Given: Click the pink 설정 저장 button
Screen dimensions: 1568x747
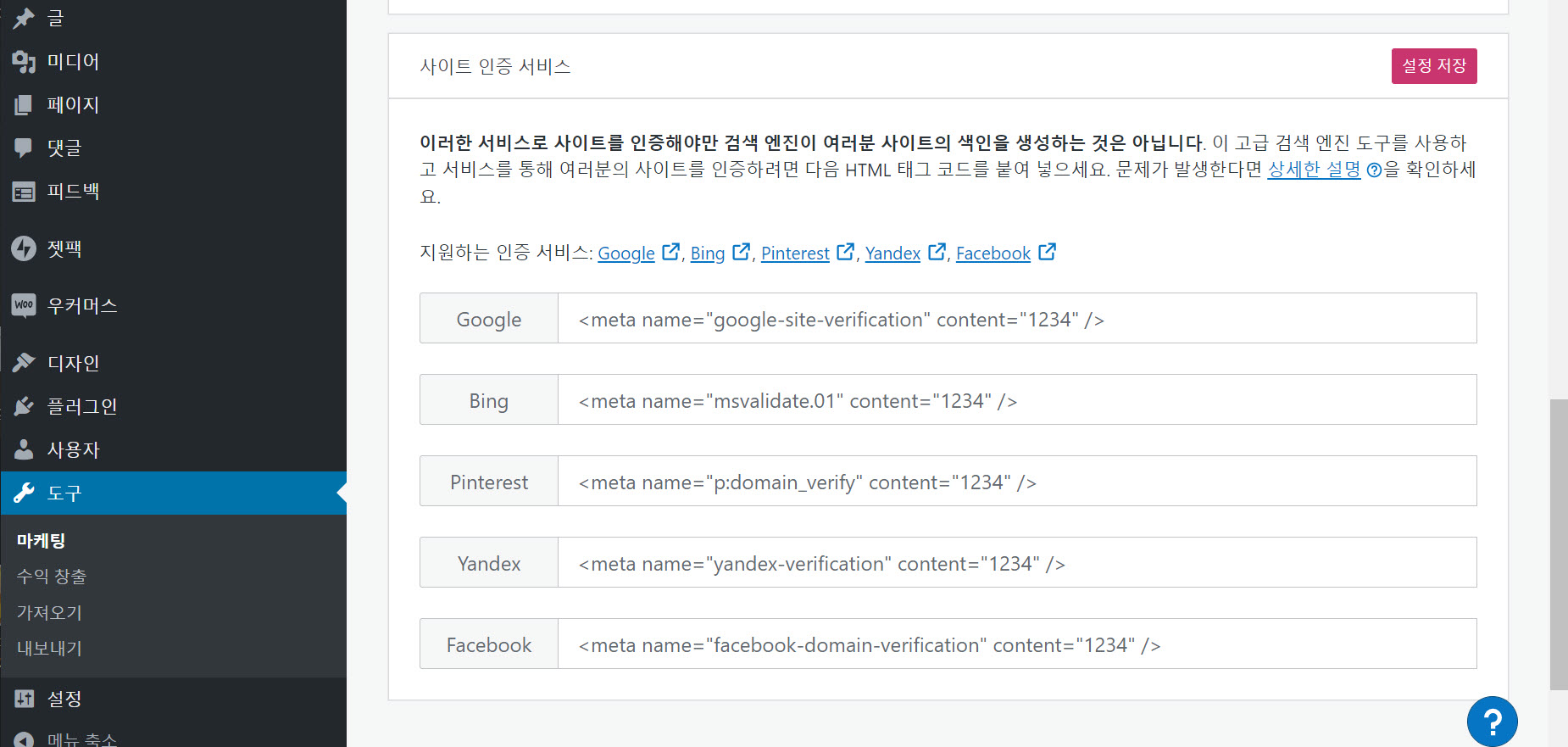Looking at the screenshot, I should (x=1433, y=65).
